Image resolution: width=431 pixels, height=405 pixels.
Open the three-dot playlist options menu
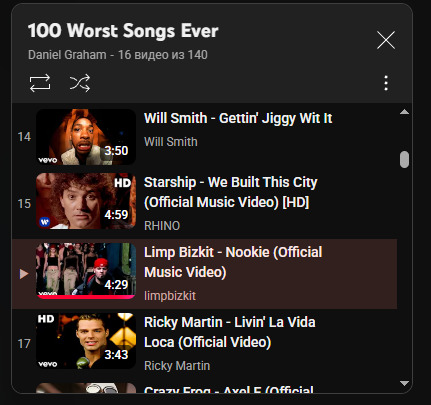click(386, 83)
